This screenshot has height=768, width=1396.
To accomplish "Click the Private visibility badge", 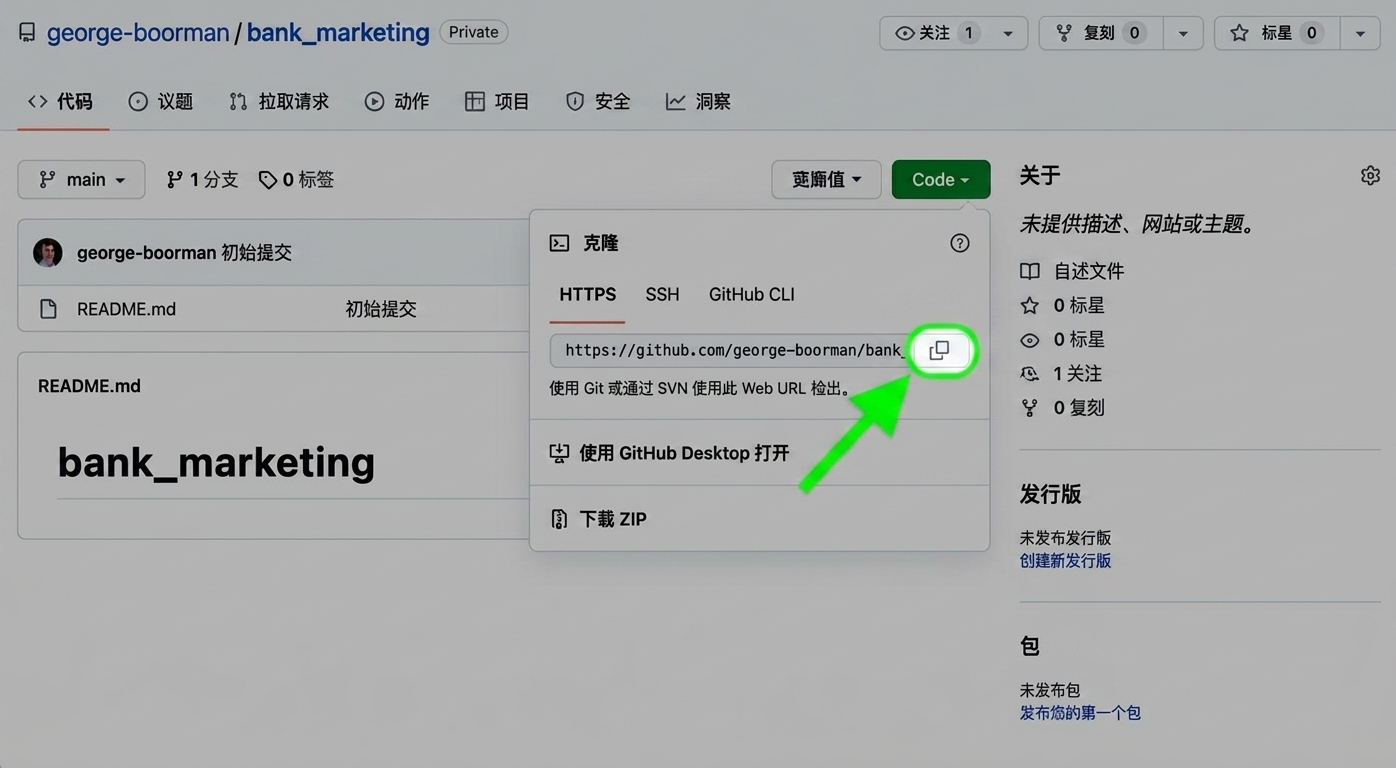I will point(474,33).
